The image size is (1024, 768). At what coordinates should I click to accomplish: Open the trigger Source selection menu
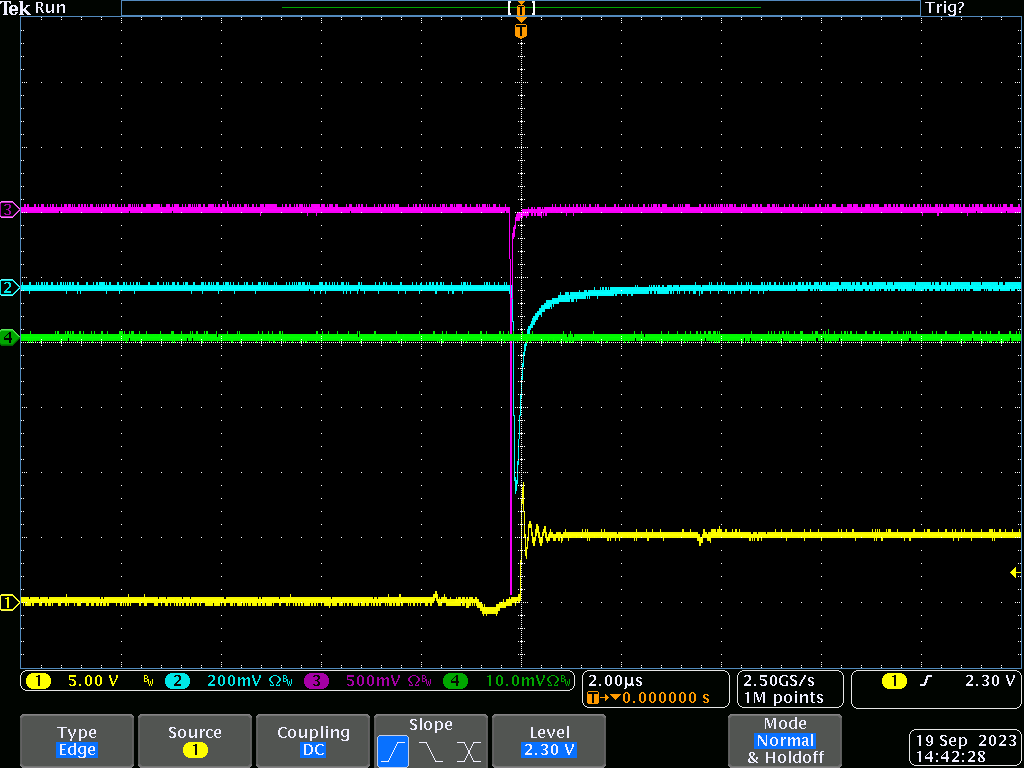pyautogui.click(x=195, y=741)
